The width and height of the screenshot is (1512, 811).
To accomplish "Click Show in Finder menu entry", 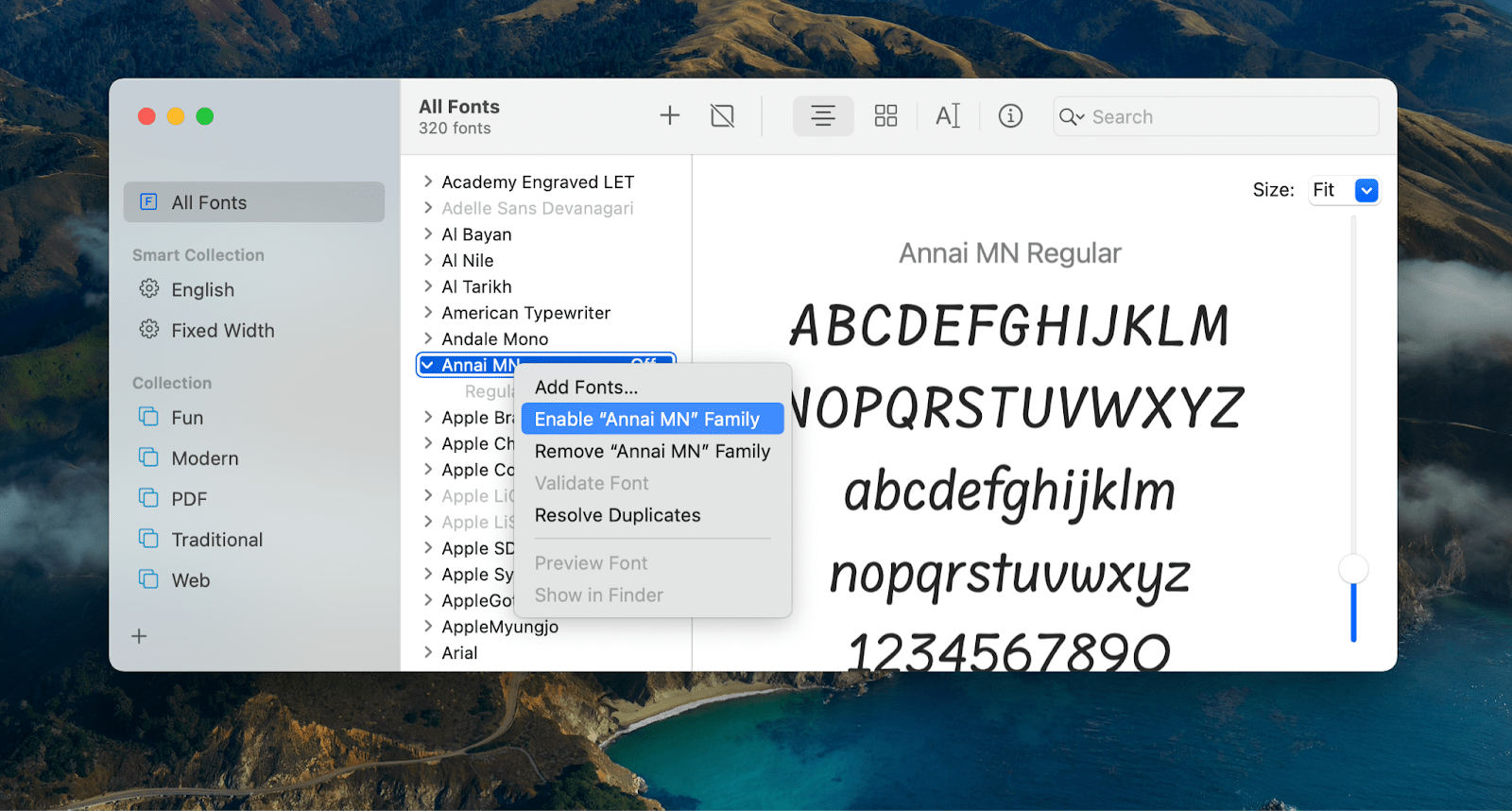I will pos(652,595).
